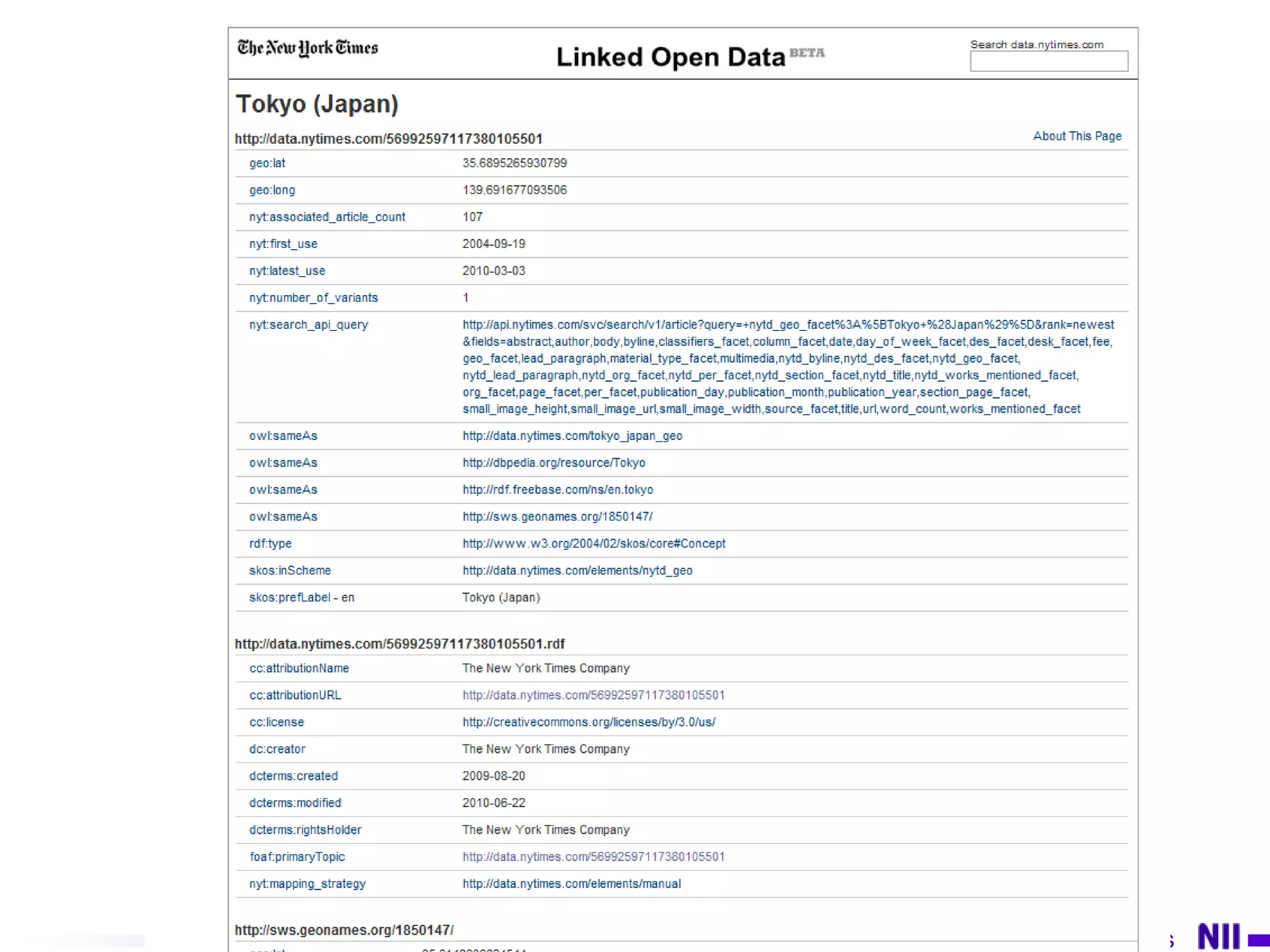Follow the rdf.freebase.com en.tokyo link
This screenshot has height=952, width=1270.
557,490
